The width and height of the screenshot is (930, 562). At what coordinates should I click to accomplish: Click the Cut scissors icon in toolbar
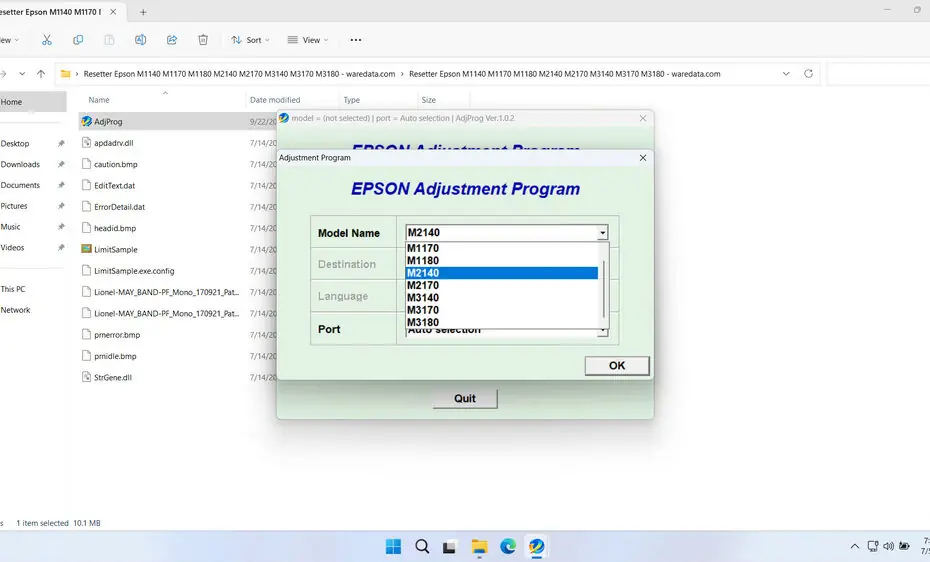click(x=47, y=40)
